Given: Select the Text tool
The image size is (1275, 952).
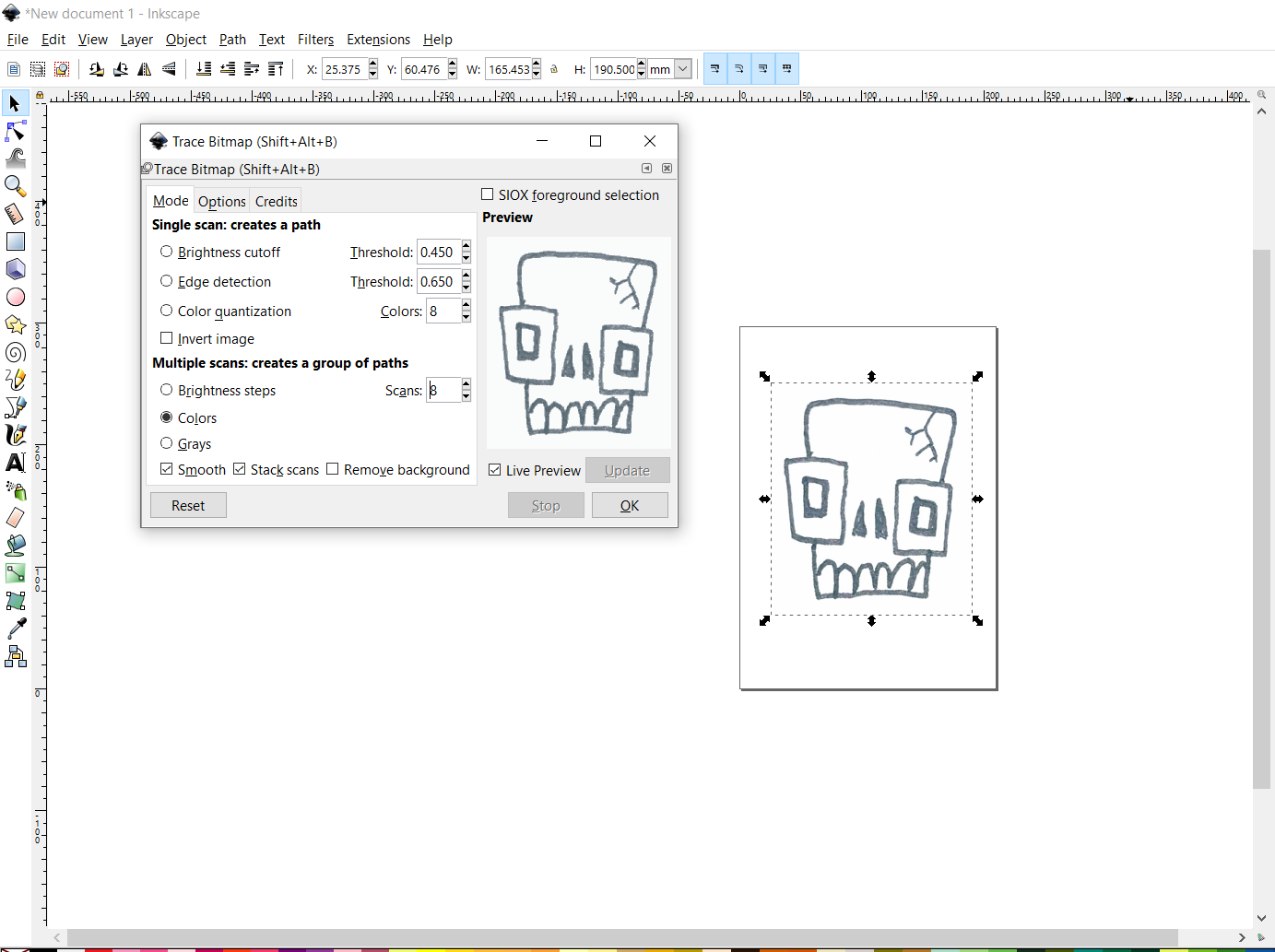Looking at the screenshot, I should [x=15, y=463].
